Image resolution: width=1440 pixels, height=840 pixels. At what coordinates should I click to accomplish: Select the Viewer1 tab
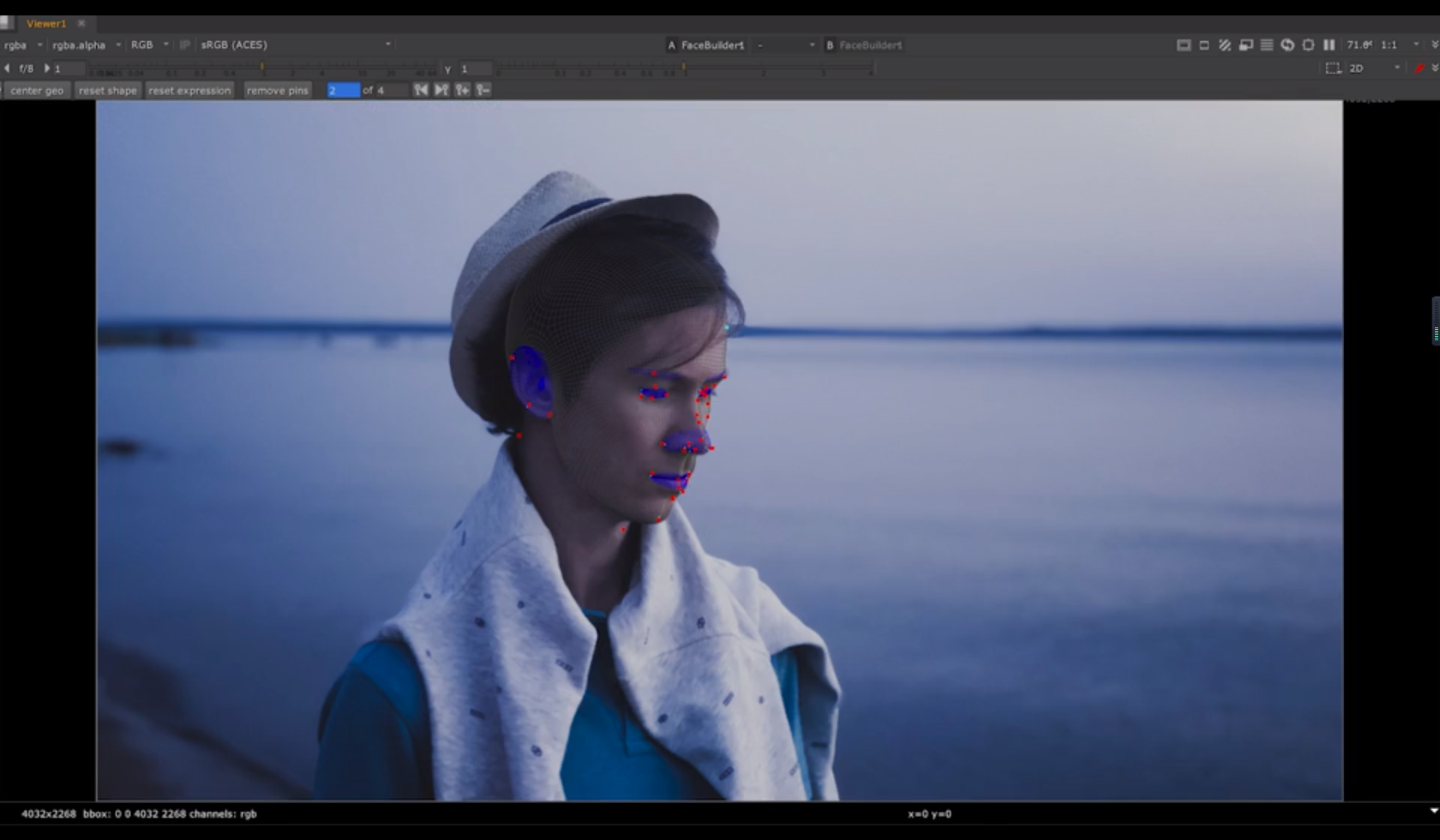pos(45,23)
